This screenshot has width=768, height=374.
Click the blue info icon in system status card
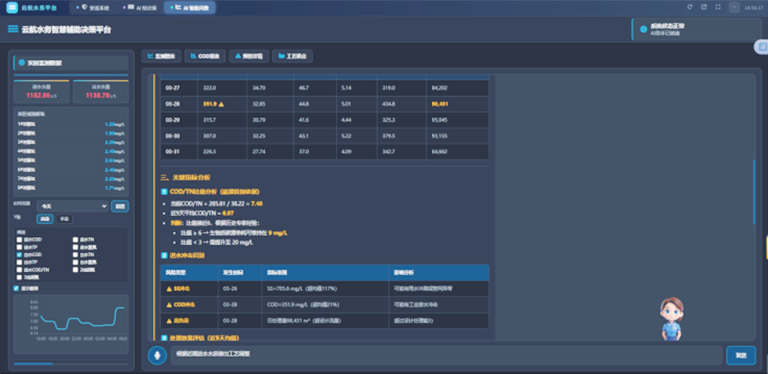(644, 29)
